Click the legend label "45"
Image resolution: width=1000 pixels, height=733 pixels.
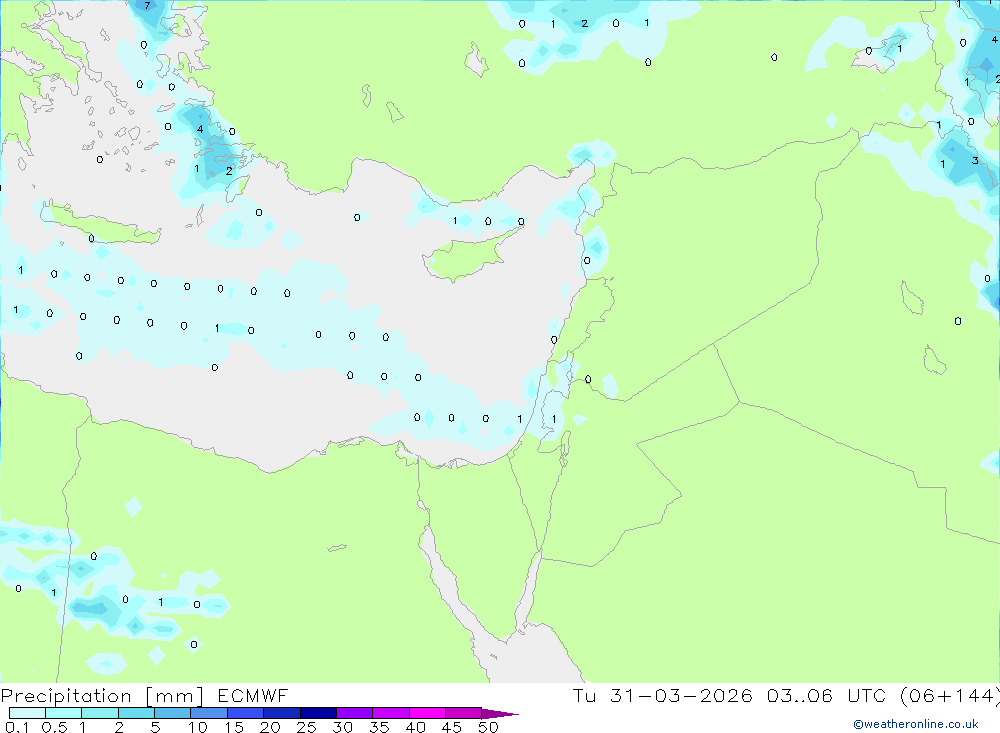click(452, 727)
